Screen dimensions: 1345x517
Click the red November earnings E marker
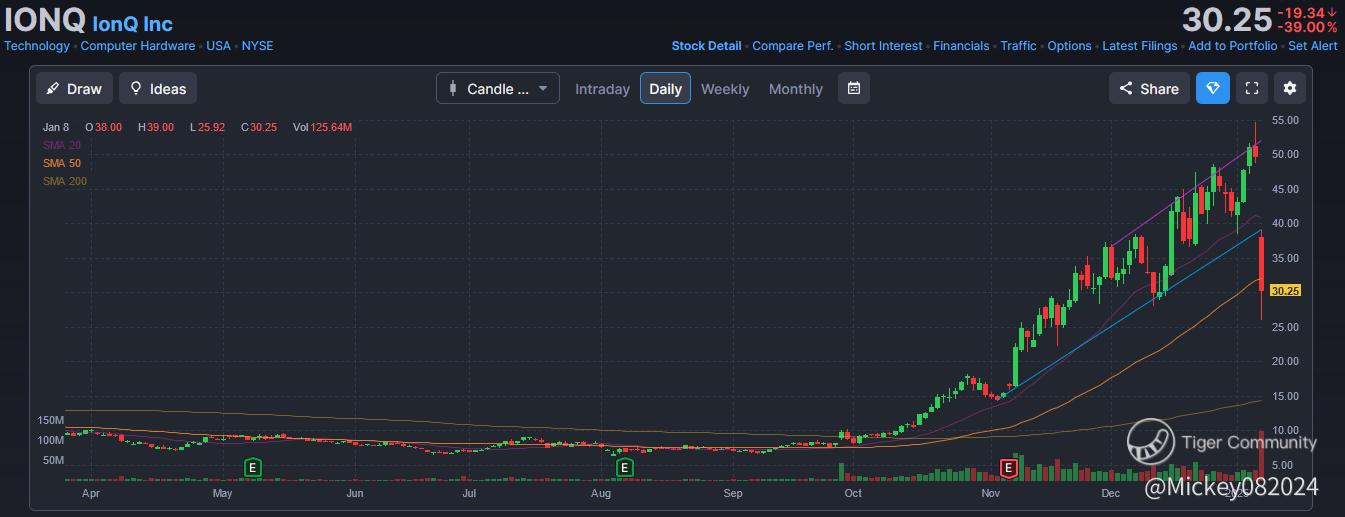[1008, 467]
